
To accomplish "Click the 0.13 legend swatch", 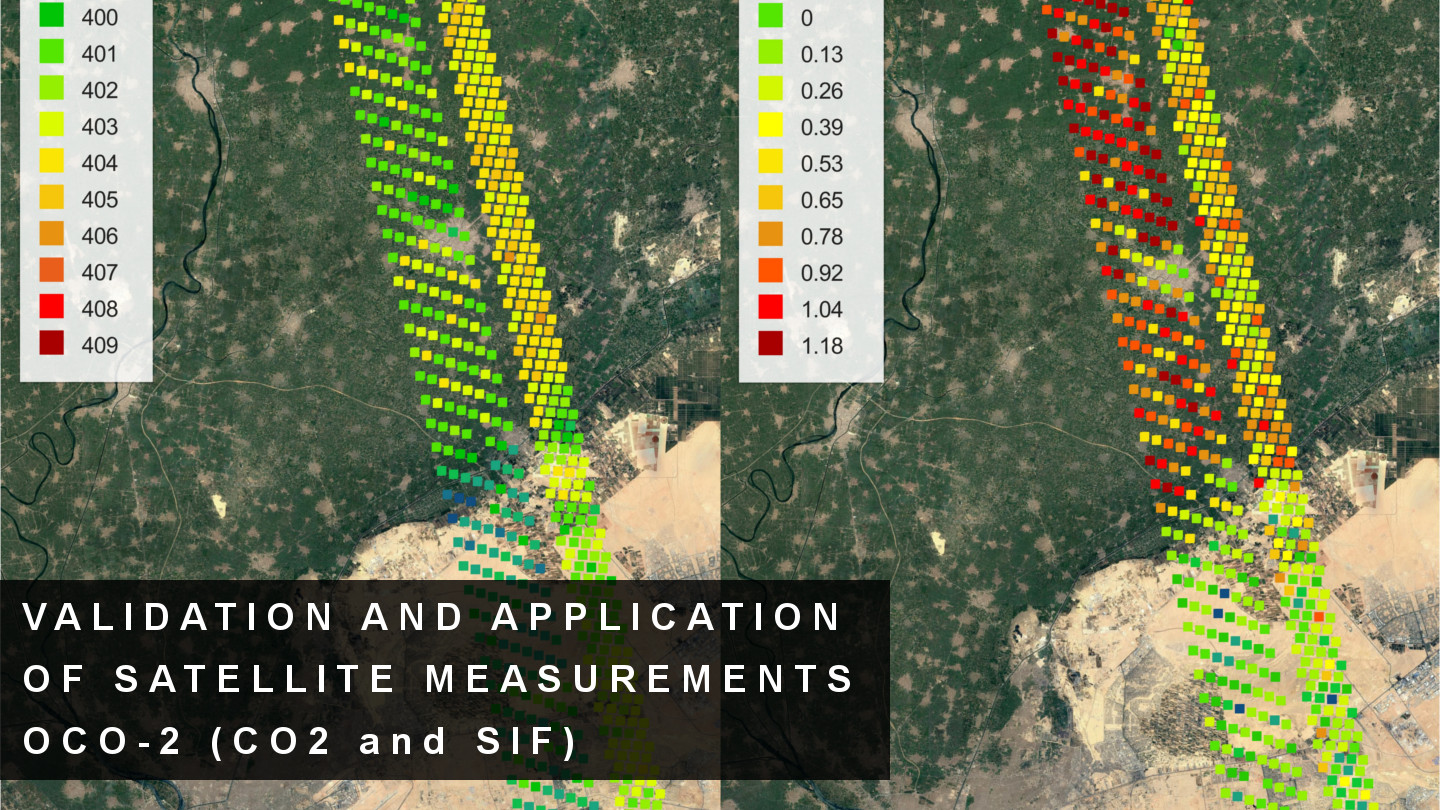I will coord(770,53).
